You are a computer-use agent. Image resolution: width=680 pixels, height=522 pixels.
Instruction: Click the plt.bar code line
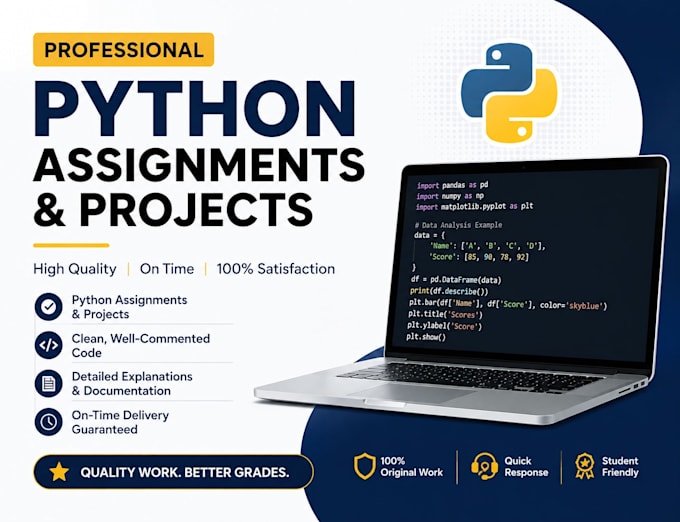pyautogui.click(x=508, y=304)
